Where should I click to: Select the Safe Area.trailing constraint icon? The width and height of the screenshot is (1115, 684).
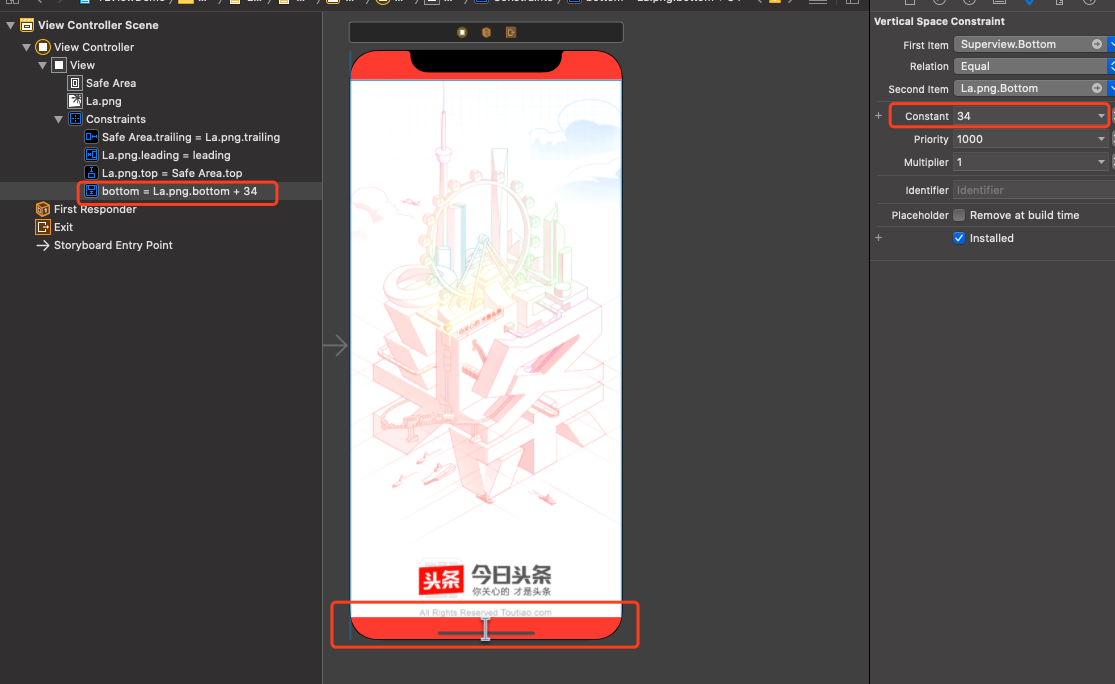pyautogui.click(x=91, y=137)
